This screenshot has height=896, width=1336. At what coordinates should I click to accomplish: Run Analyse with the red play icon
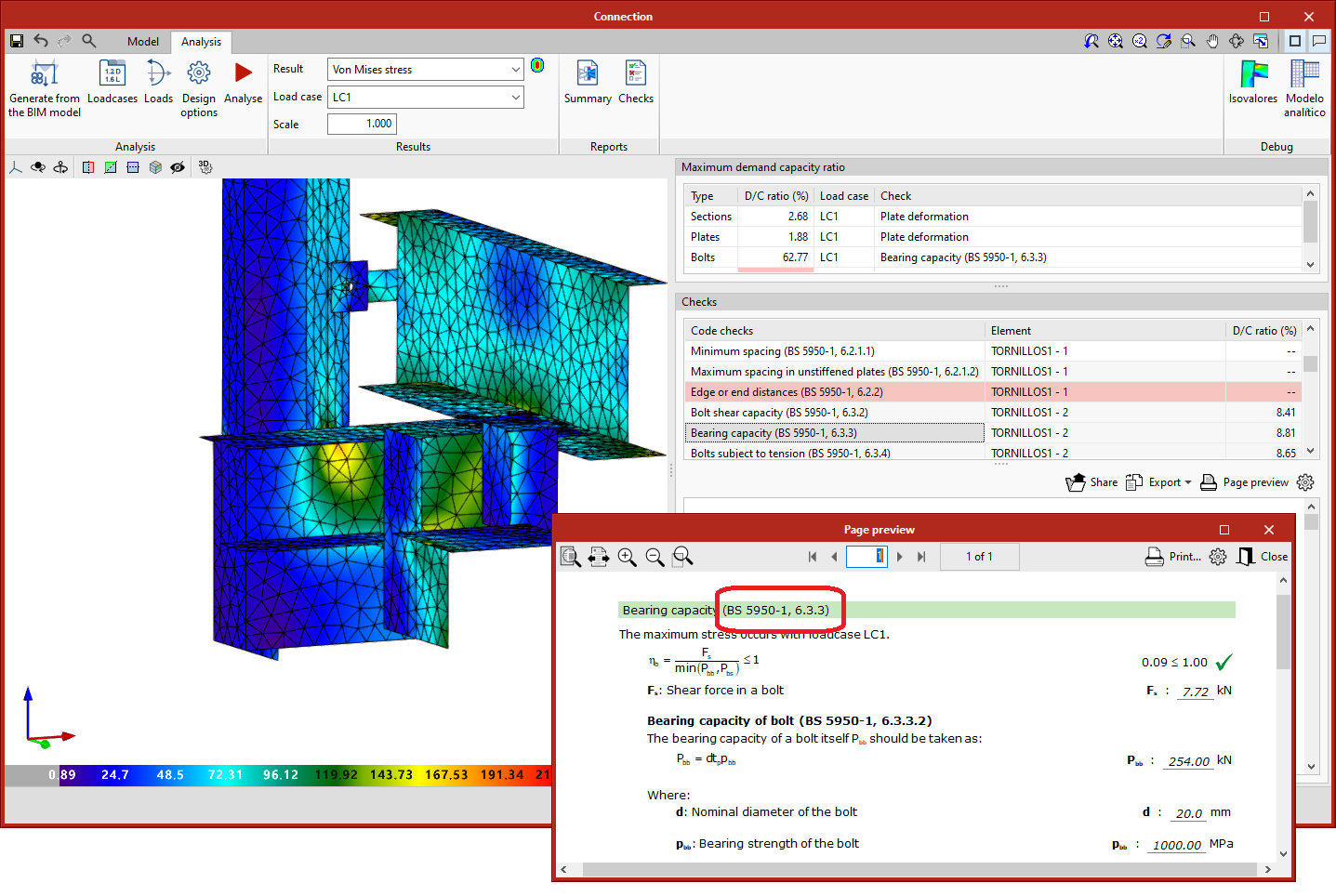click(244, 83)
